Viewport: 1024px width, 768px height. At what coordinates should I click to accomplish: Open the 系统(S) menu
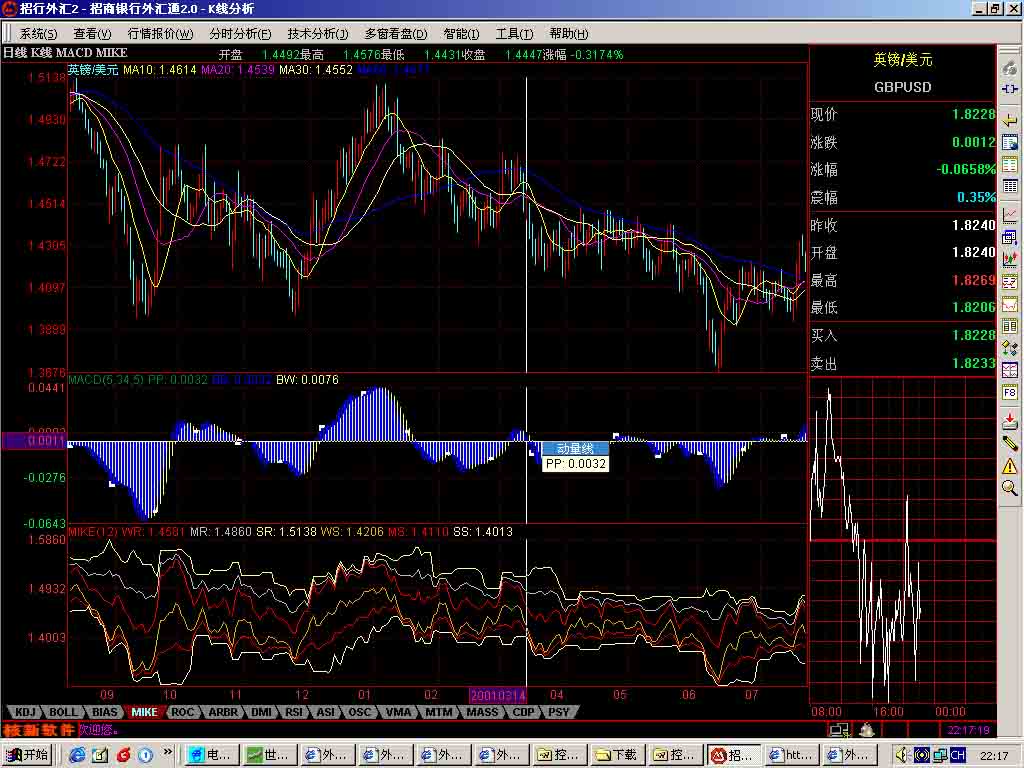38,33
